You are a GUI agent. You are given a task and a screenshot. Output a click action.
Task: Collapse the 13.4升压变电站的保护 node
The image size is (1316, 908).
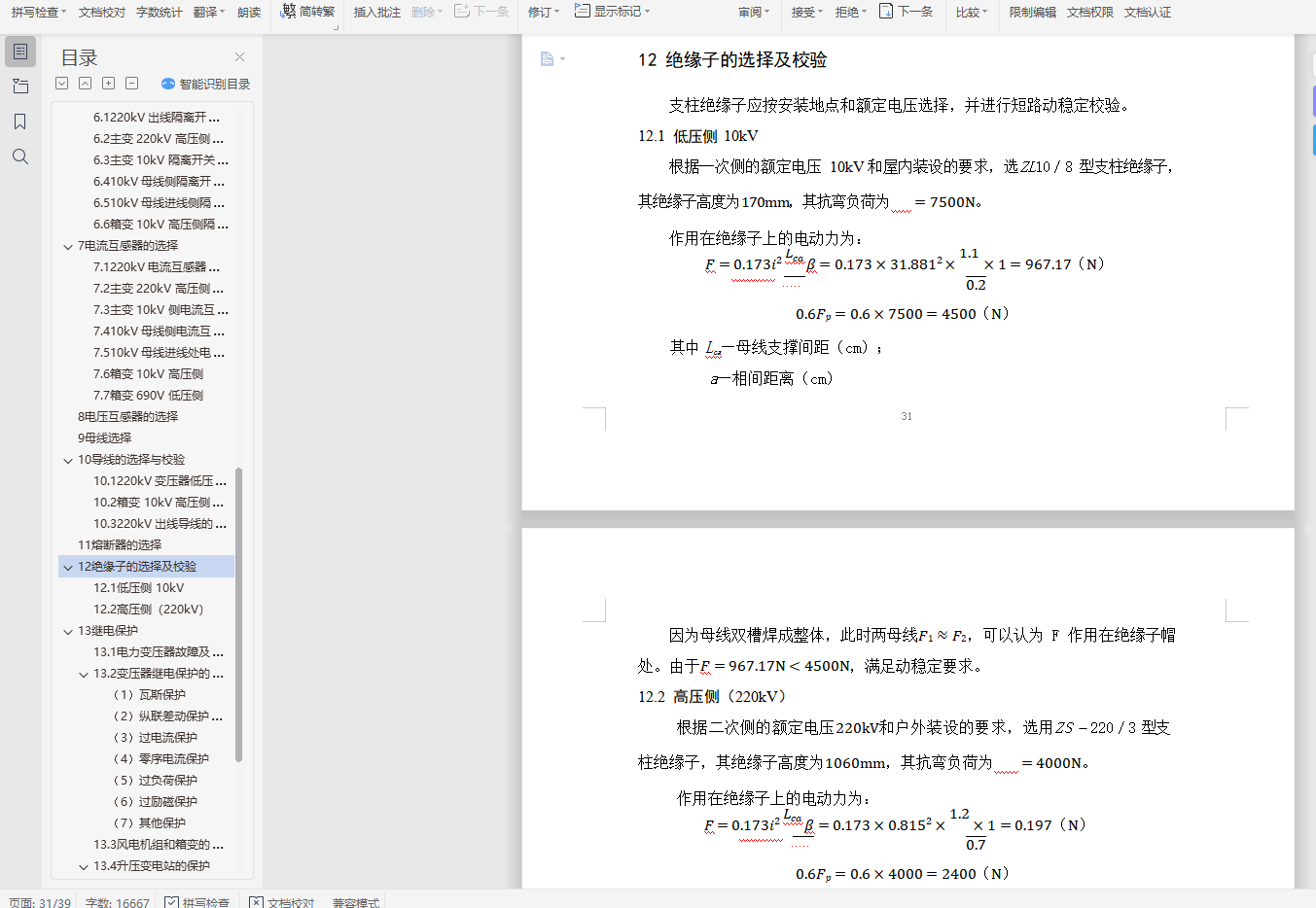(84, 866)
